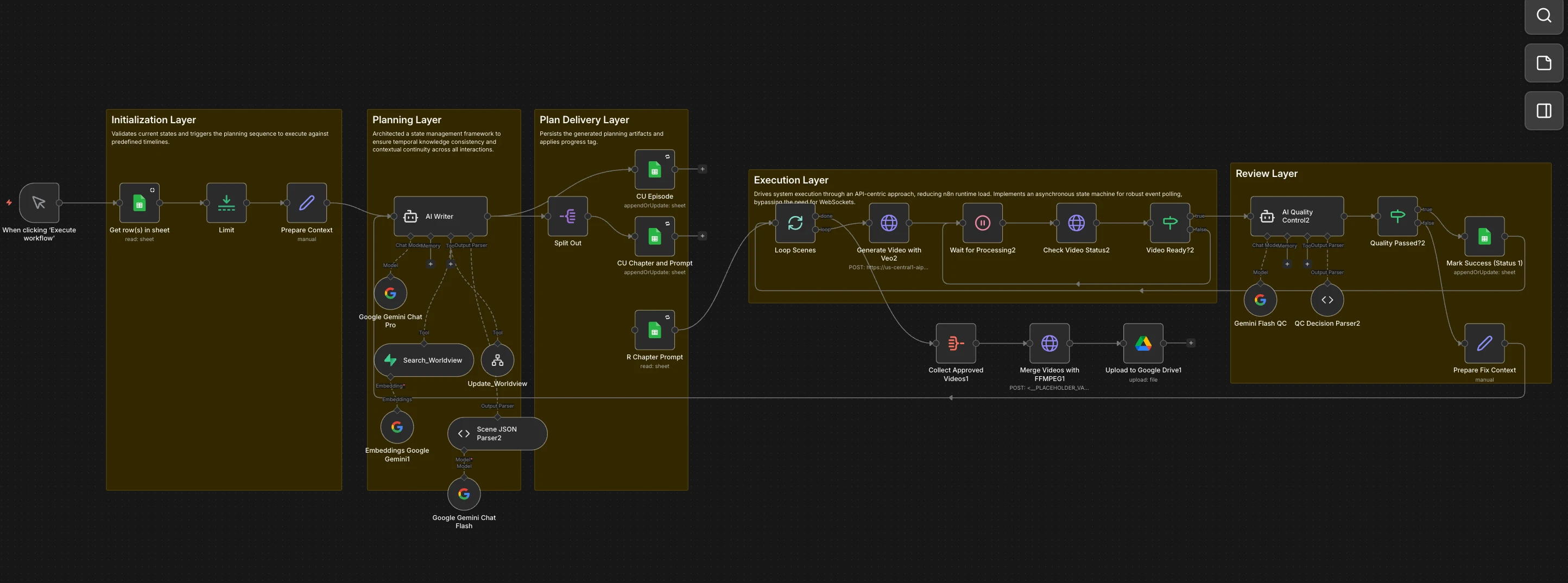Select the QC Decision Parser2 node

click(x=1327, y=300)
